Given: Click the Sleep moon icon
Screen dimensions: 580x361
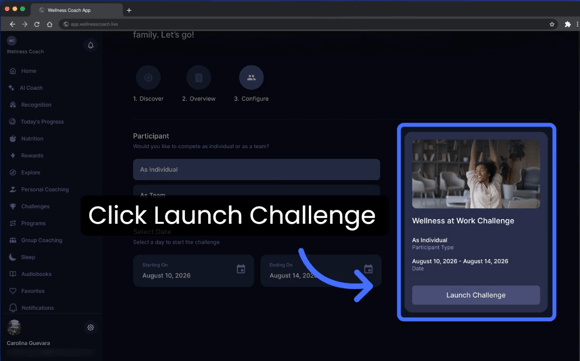Looking at the screenshot, I should pos(13,257).
